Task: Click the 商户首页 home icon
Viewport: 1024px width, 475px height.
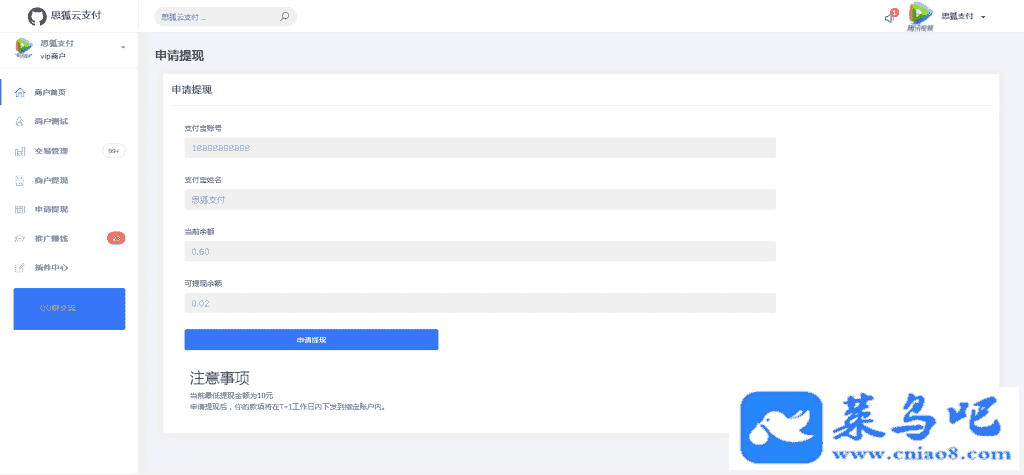Action: click(20, 92)
